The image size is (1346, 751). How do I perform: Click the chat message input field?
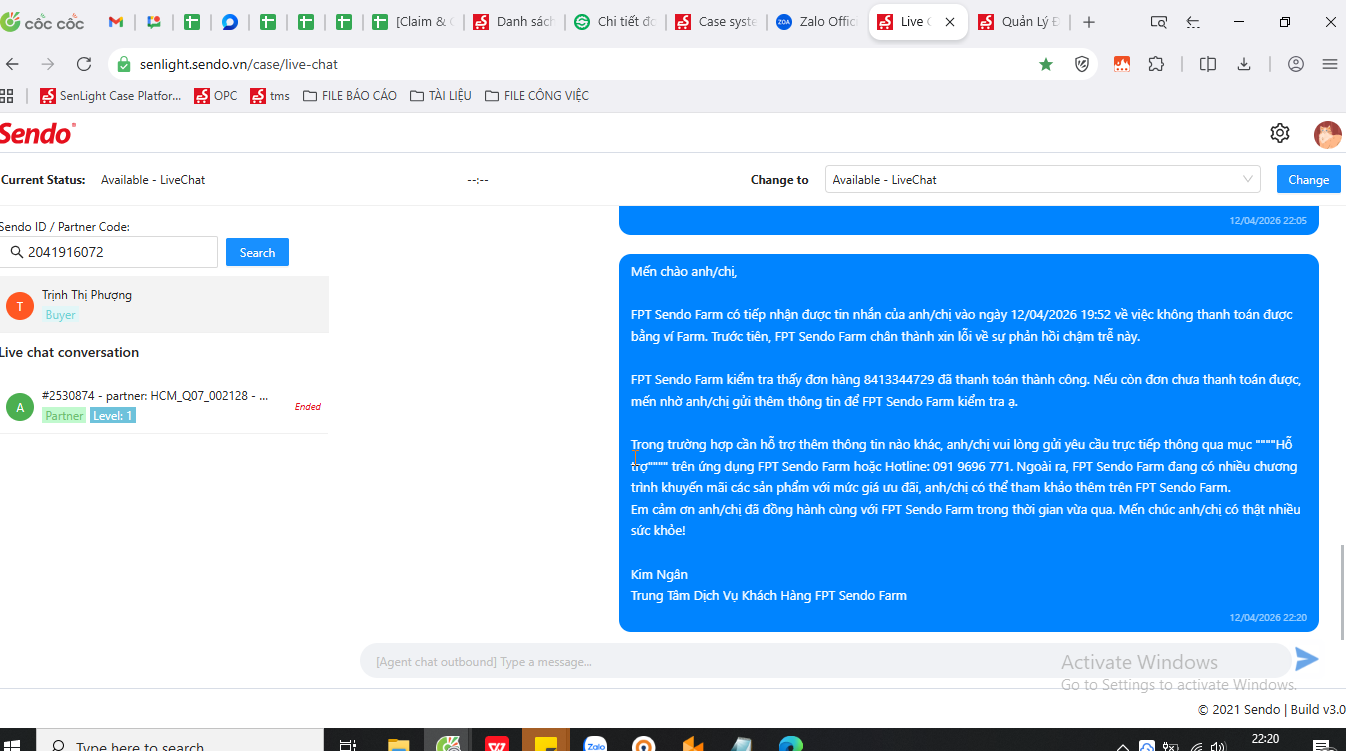[825, 661]
